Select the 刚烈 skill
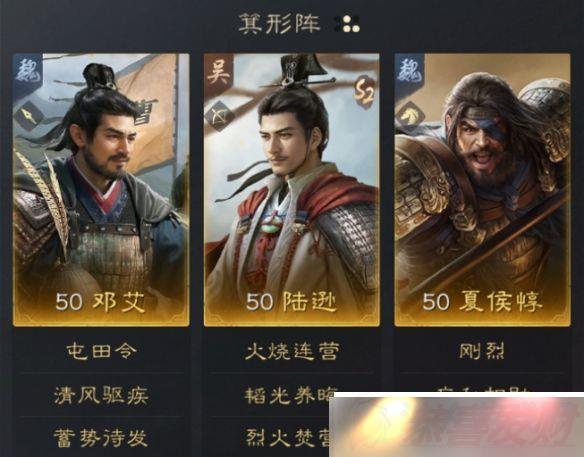The image size is (584, 457). tap(482, 351)
